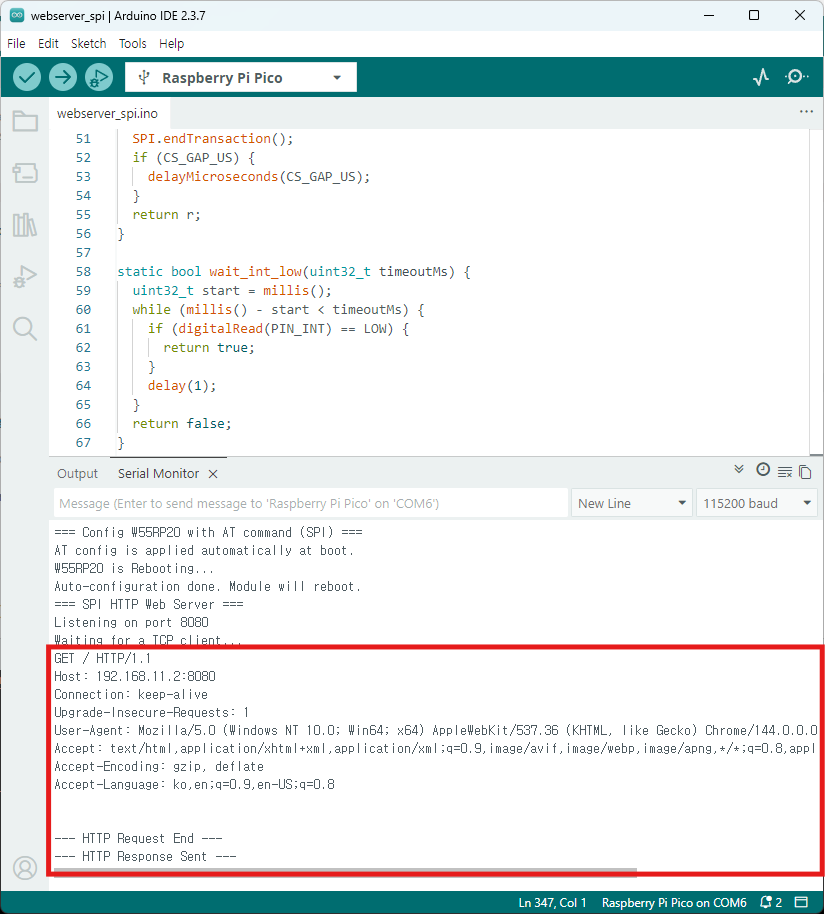Open Serial Monitor magnifier icon in toolbar
825x914 pixels.
[797, 77]
